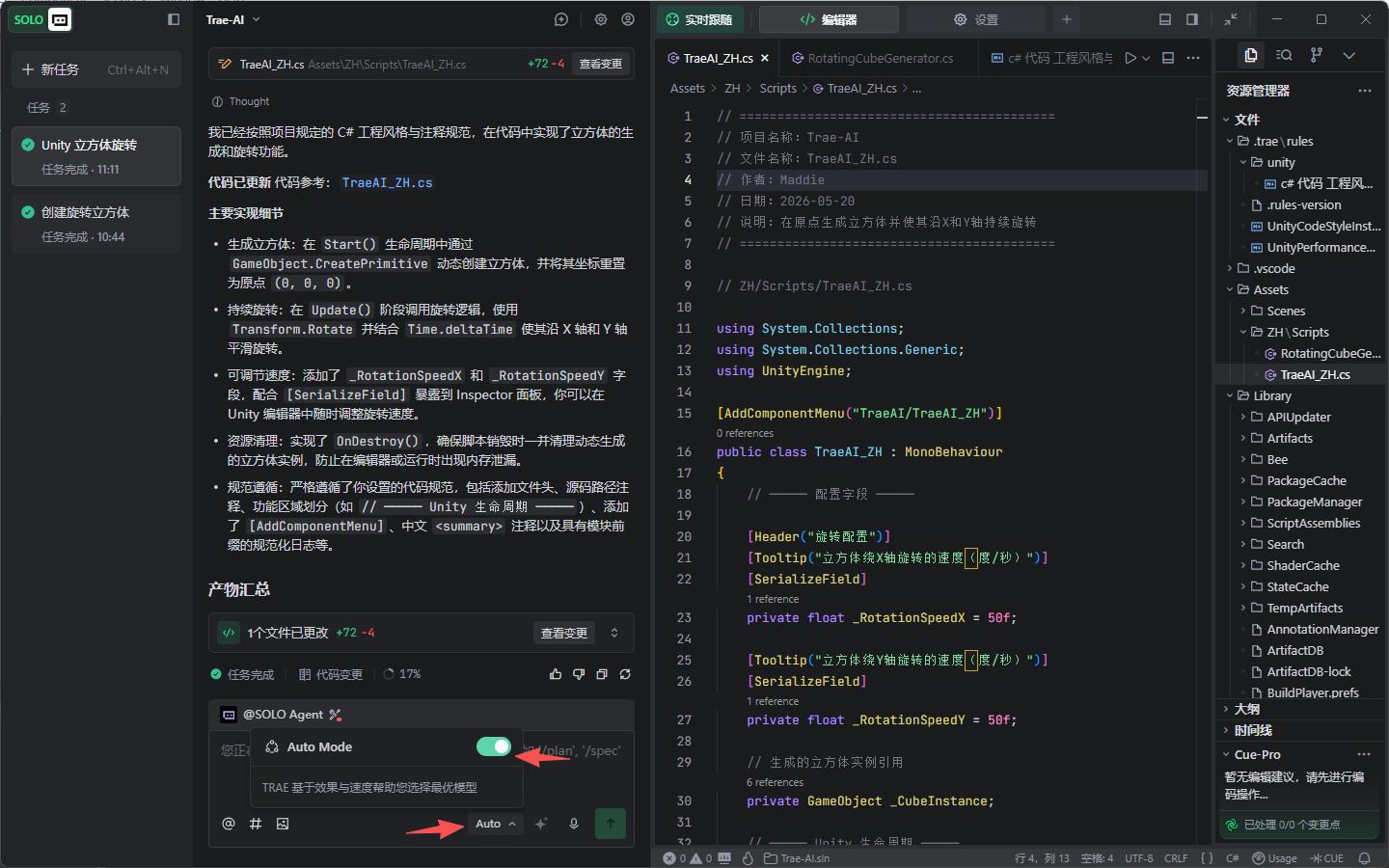Open editor more actions menu
The height and width of the screenshot is (868, 1389).
click(x=1193, y=58)
